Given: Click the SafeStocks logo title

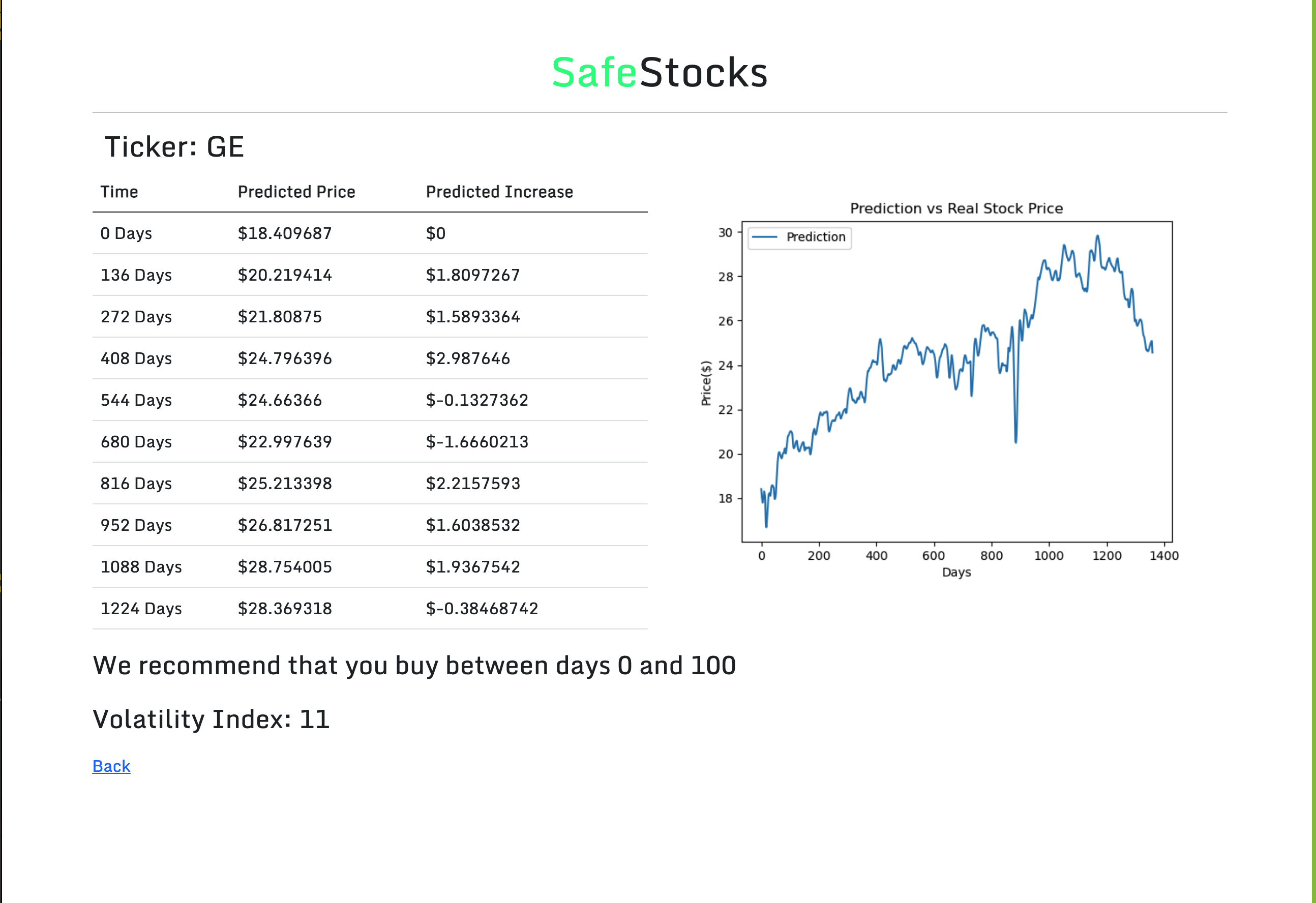Looking at the screenshot, I should click(659, 73).
